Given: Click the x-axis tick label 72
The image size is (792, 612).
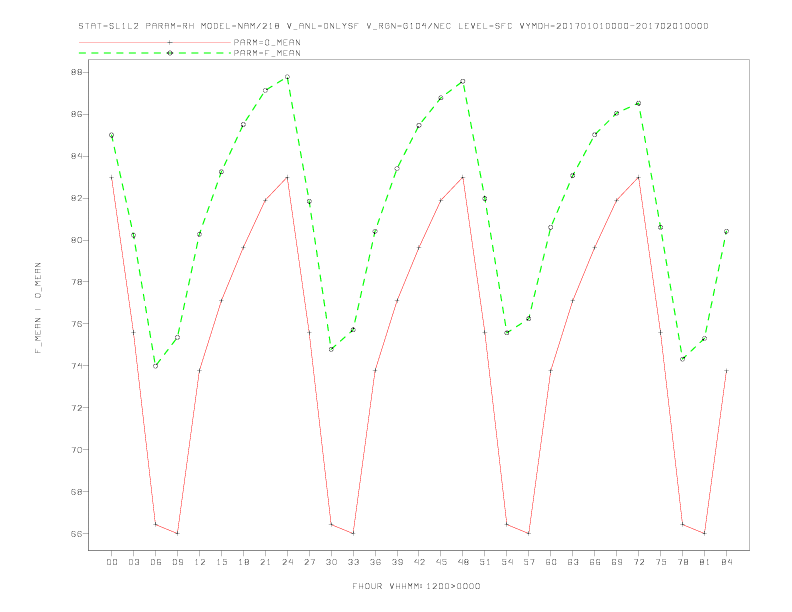Looking at the screenshot, I should [638, 562].
